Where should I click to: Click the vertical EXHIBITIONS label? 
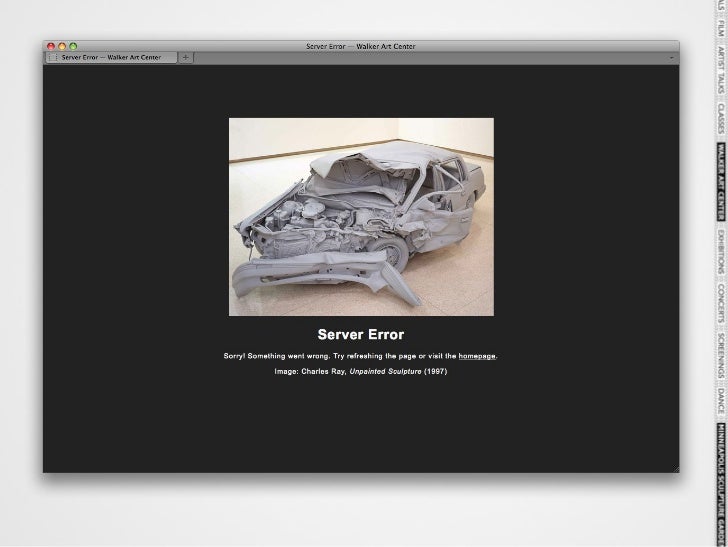click(721, 253)
